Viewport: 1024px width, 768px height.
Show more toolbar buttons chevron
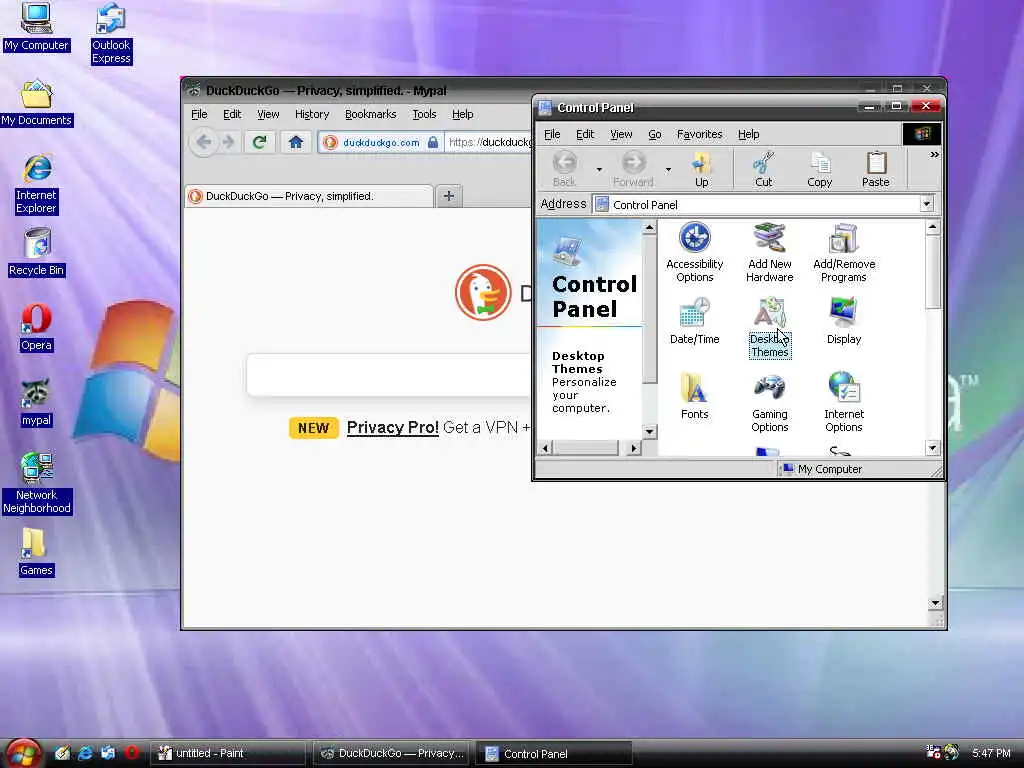pyautogui.click(x=935, y=155)
